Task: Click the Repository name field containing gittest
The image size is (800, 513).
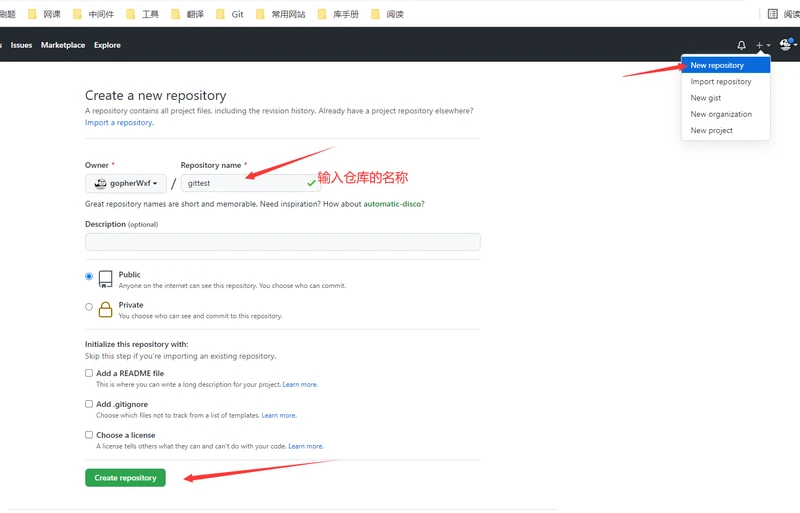Action: pyautogui.click(x=251, y=183)
